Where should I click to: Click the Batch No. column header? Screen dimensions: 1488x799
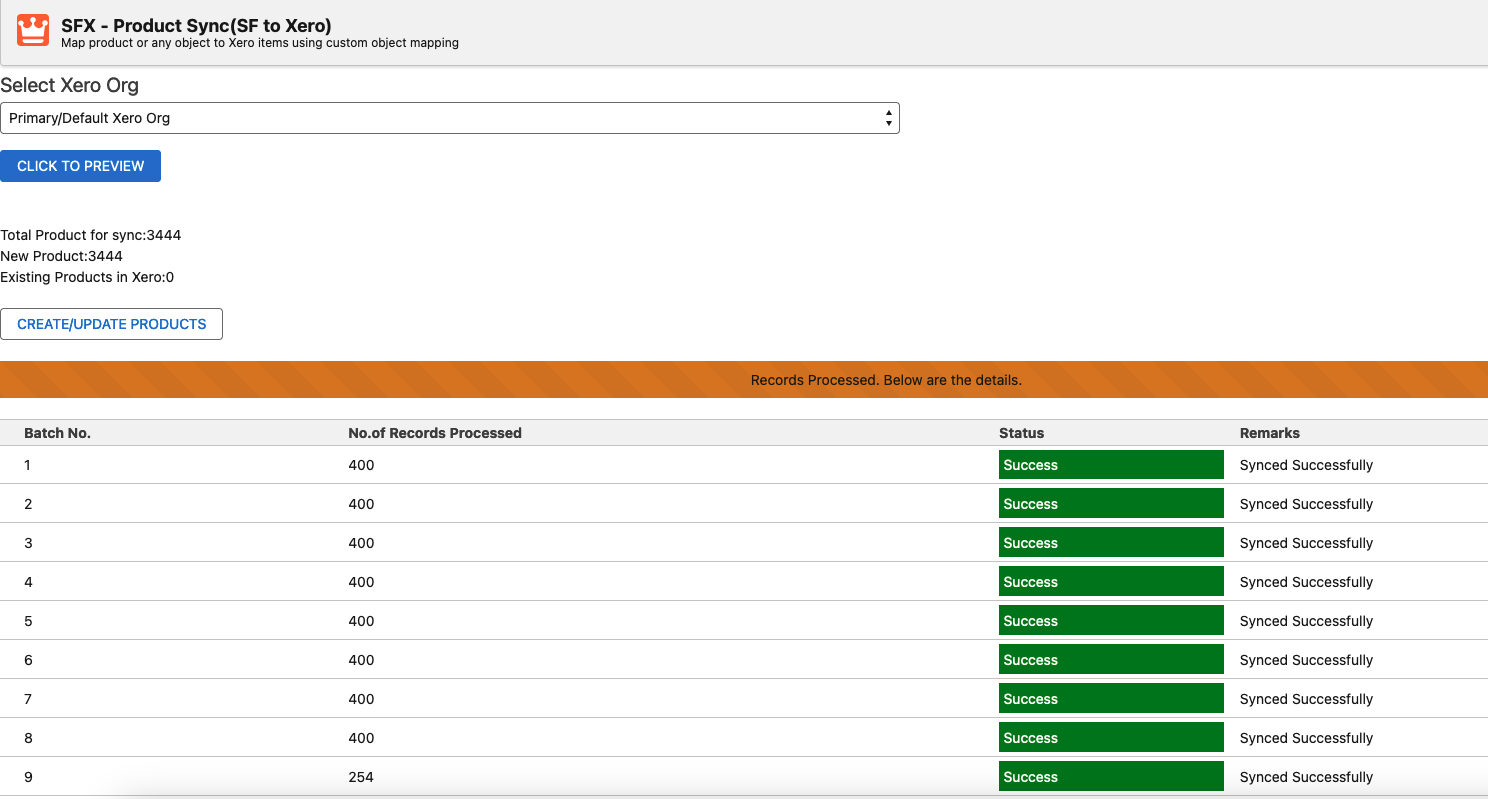[x=57, y=433]
